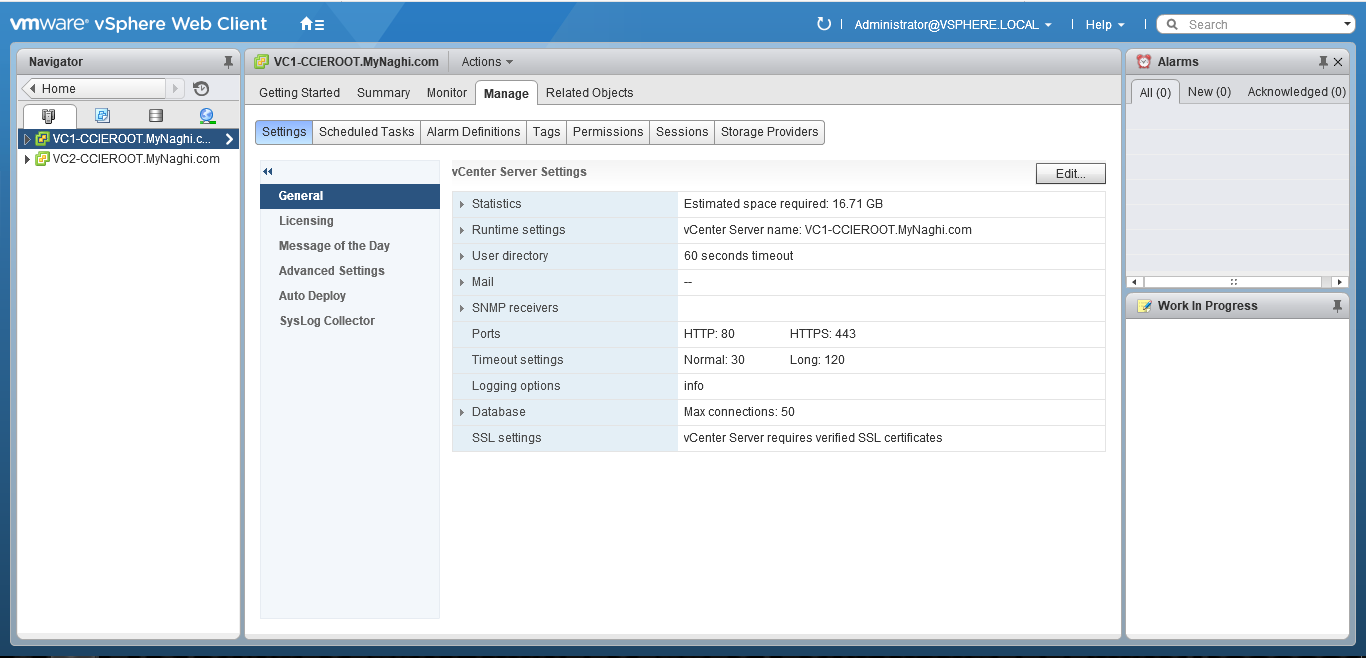Screen dimensions: 1366x658
Task: Pin the Navigator panel
Action: 228,62
